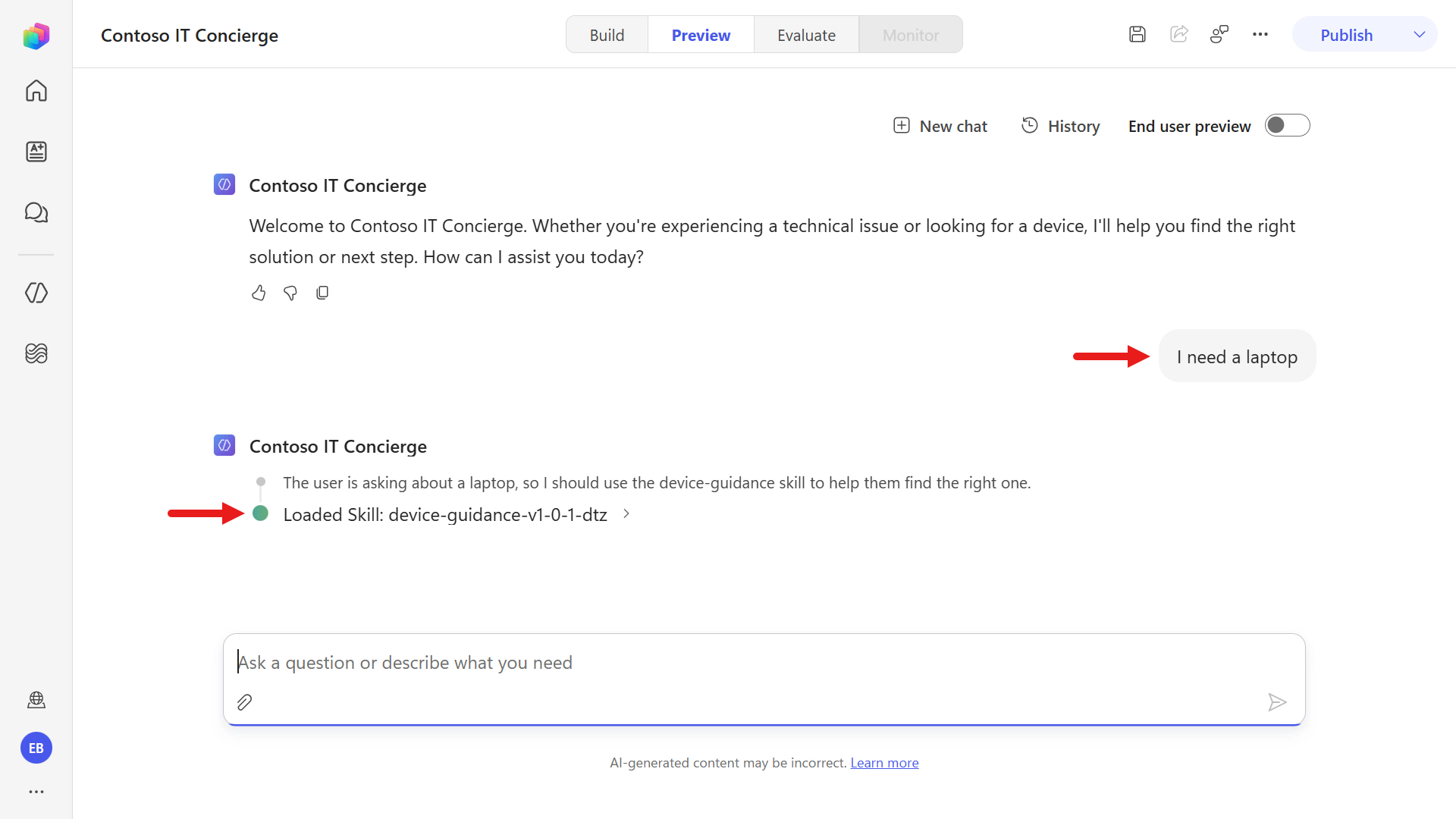Screen dimensions: 1456x819
Task: Click the Loaded Skill device-guidance text
Action: pyautogui.click(x=445, y=515)
